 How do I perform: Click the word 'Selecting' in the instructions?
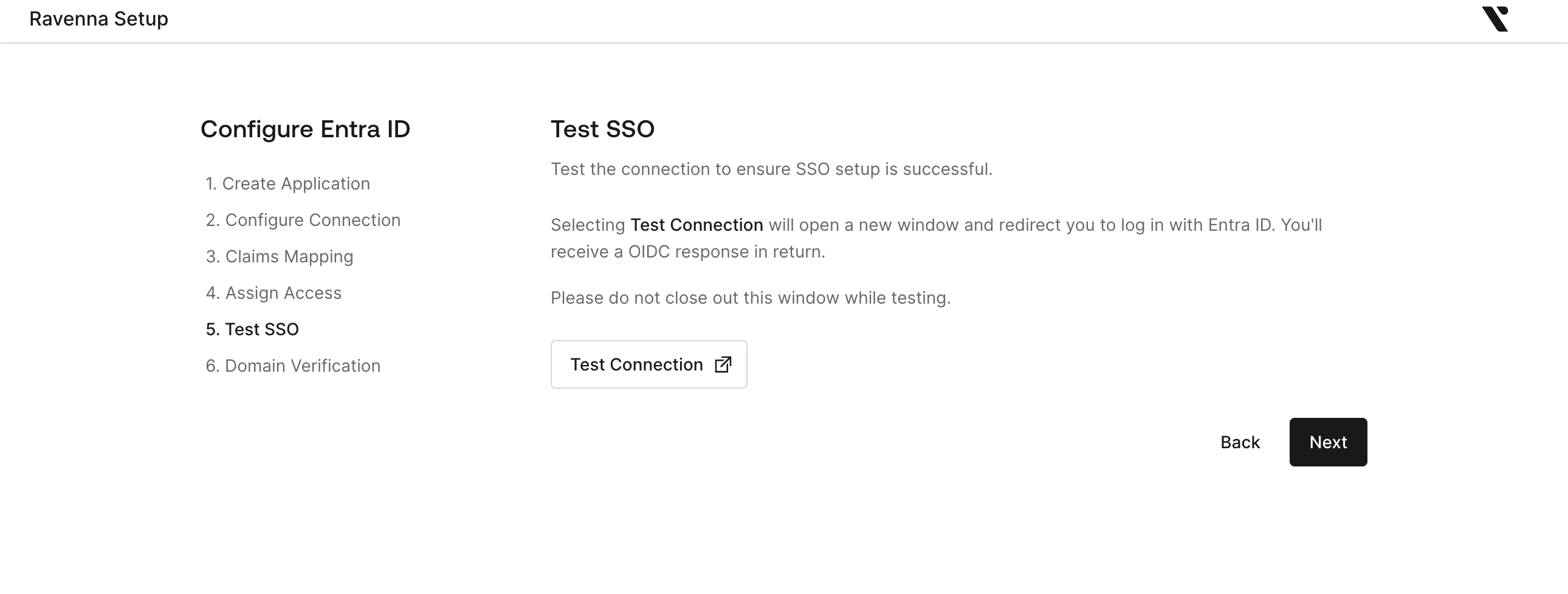click(587, 225)
